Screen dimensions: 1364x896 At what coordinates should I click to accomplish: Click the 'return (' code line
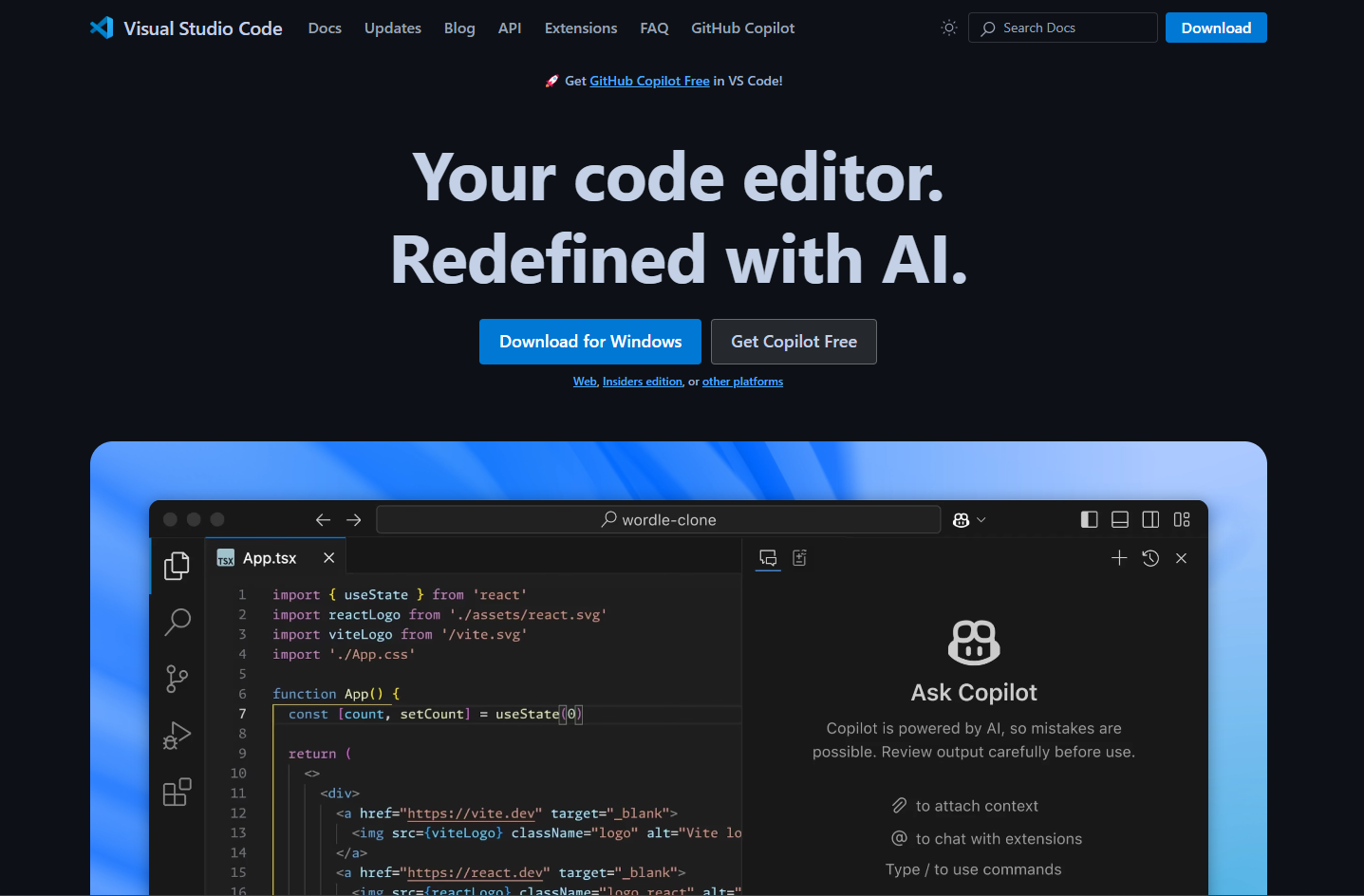tap(320, 754)
